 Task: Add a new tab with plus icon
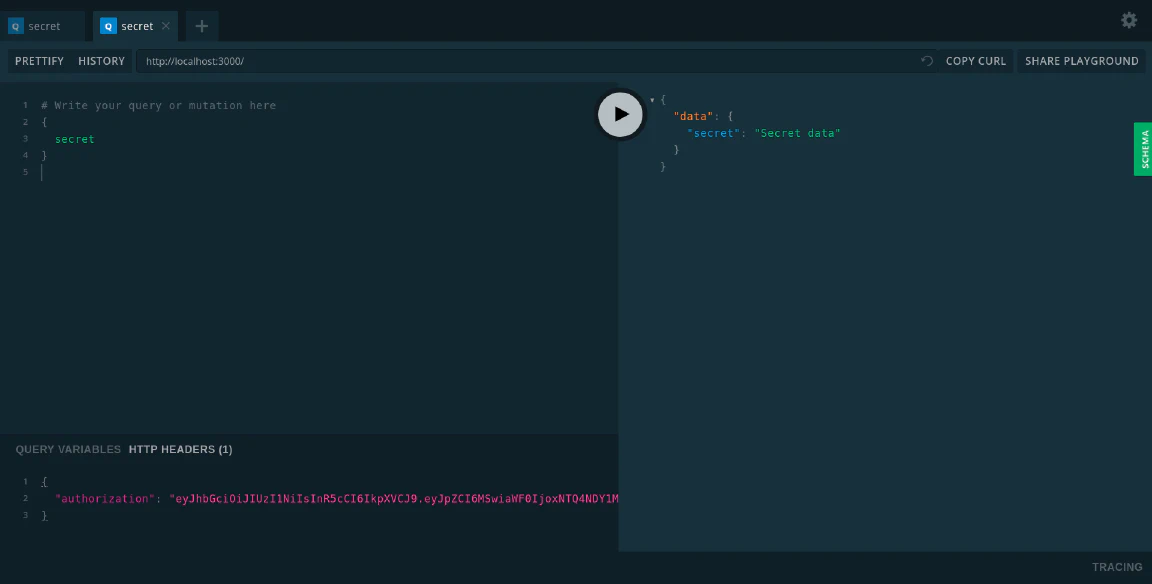[202, 26]
